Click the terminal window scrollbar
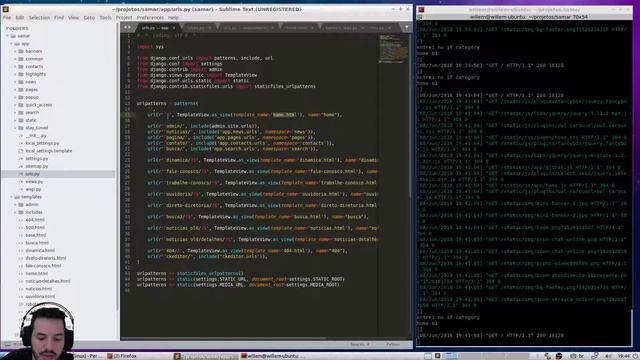 coord(632,329)
